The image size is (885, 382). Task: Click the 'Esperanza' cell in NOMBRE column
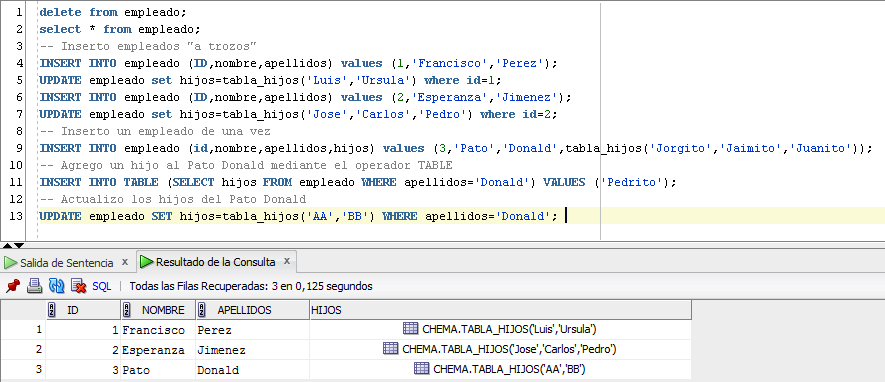[x=158, y=350]
